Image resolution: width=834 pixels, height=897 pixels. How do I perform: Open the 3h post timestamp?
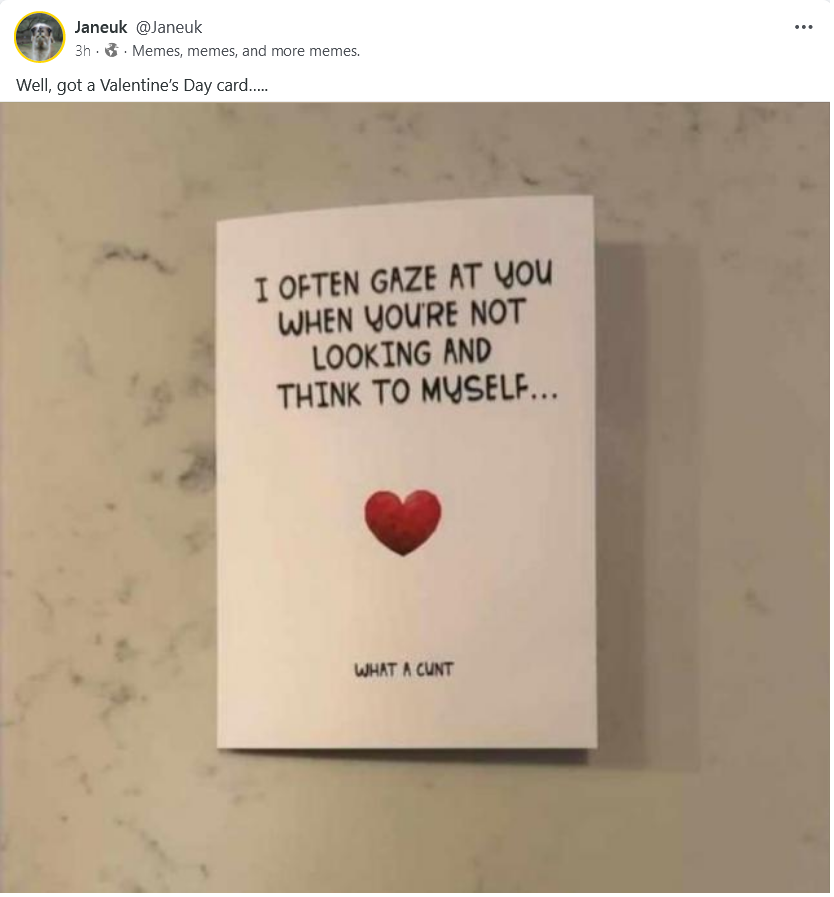[x=82, y=51]
